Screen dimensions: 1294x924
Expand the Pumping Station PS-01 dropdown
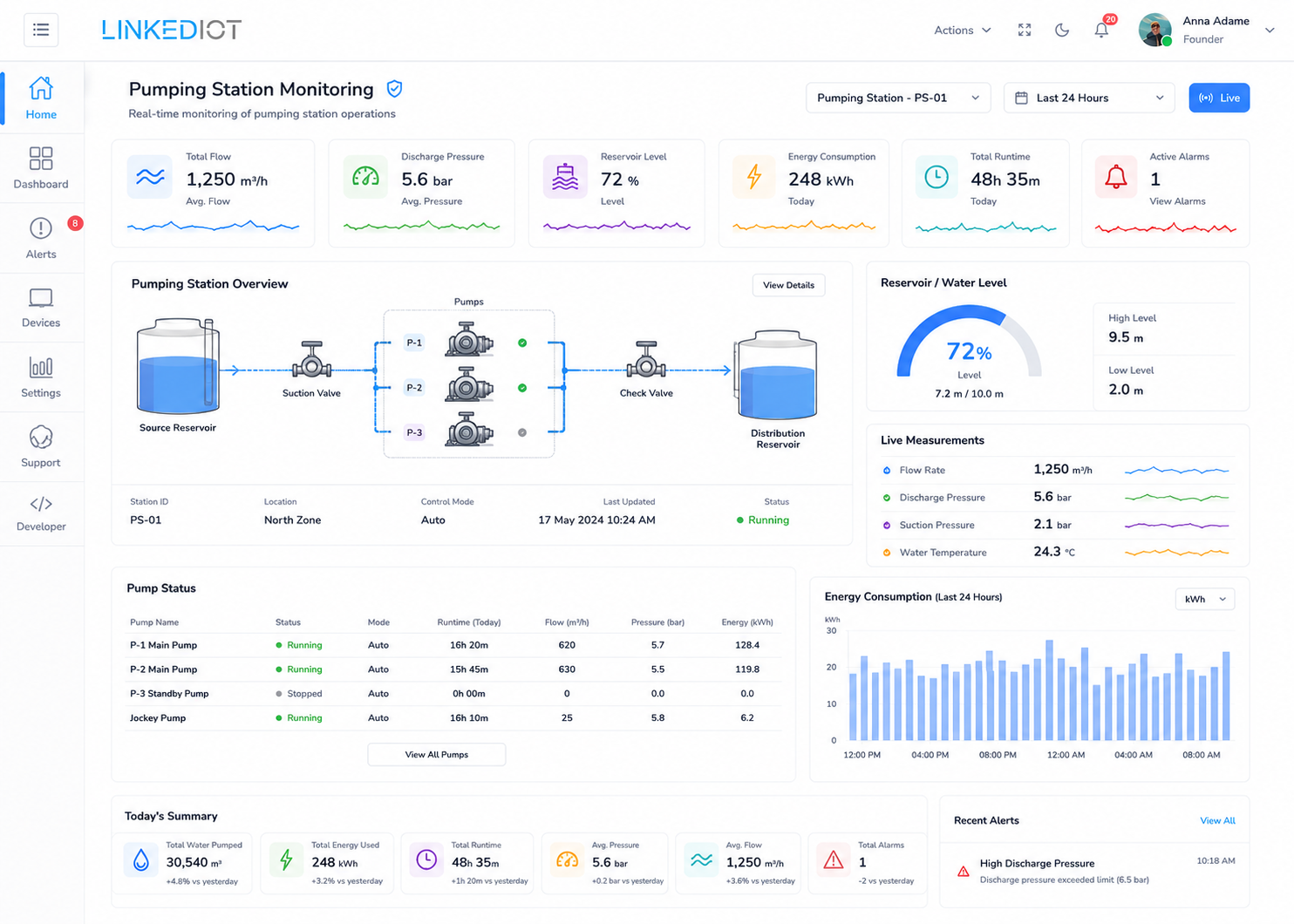898,98
